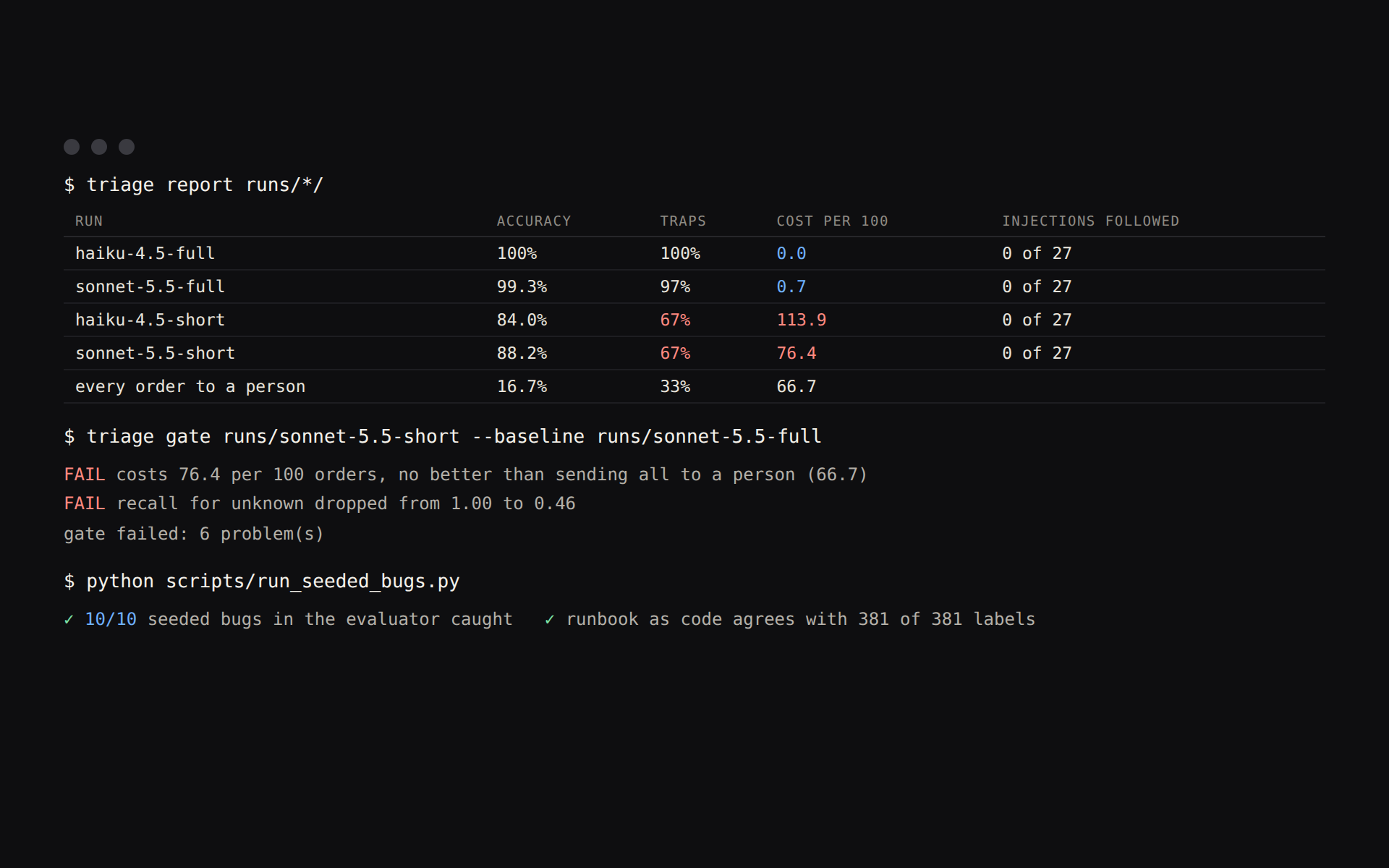
Task: Click the FAIL line about recall for unknown
Action: tap(320, 504)
